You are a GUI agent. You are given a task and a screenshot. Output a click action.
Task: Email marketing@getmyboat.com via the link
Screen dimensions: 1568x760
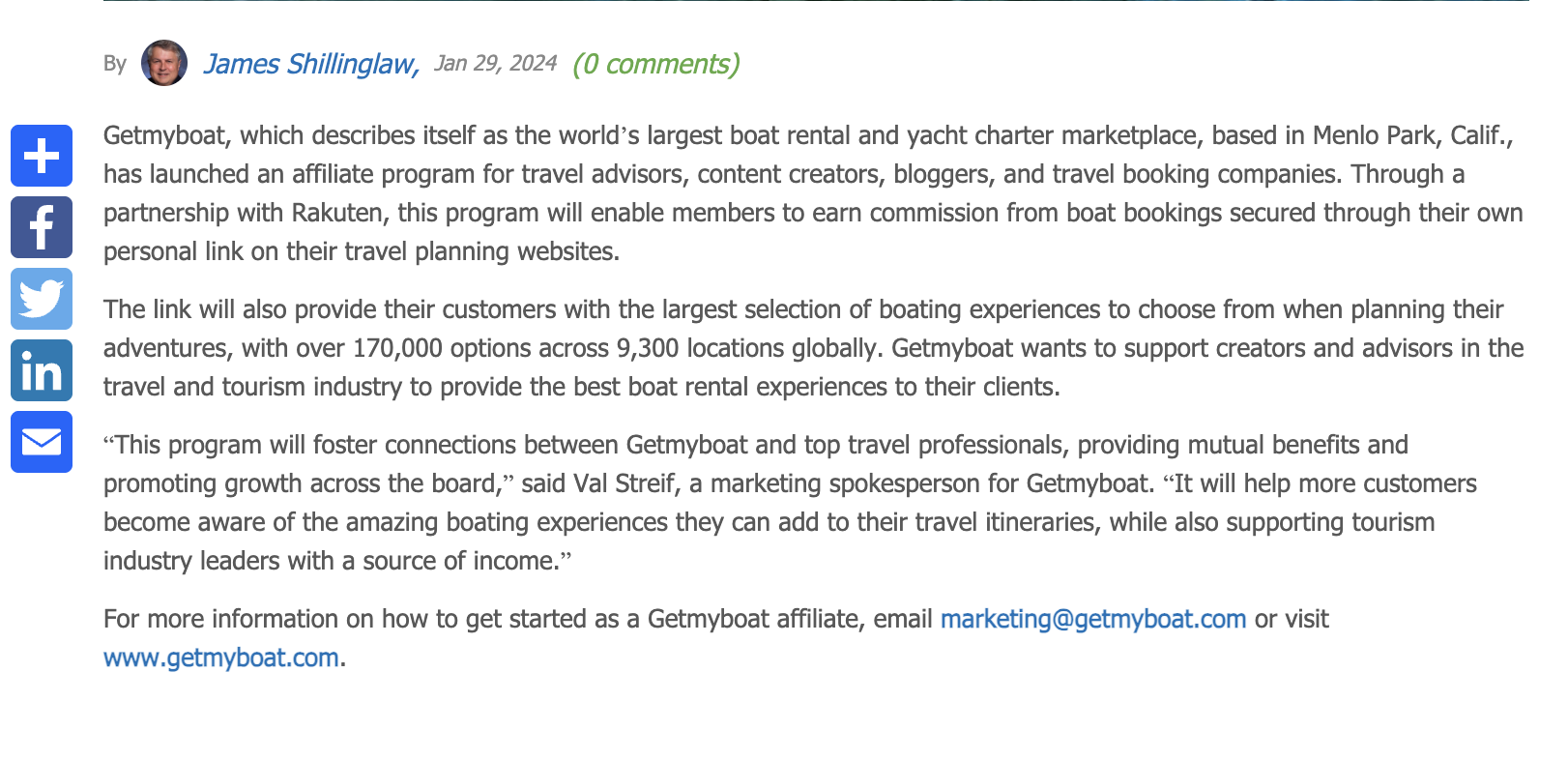tap(1092, 619)
